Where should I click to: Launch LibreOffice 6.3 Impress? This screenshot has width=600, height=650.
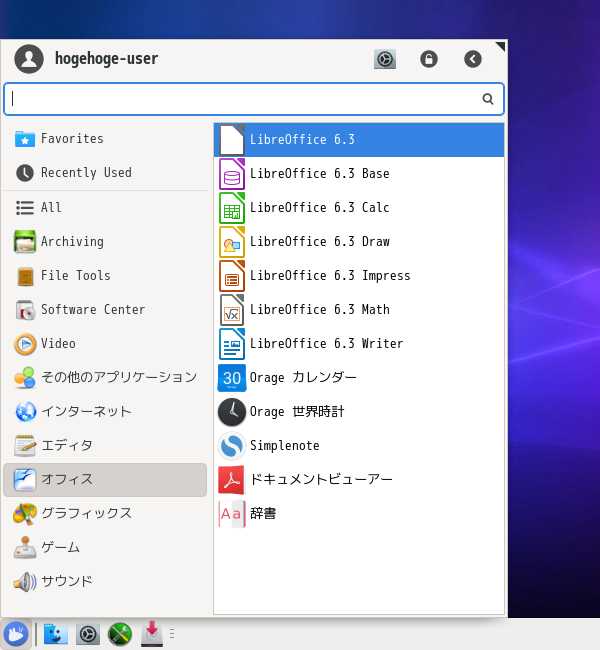(x=359, y=276)
